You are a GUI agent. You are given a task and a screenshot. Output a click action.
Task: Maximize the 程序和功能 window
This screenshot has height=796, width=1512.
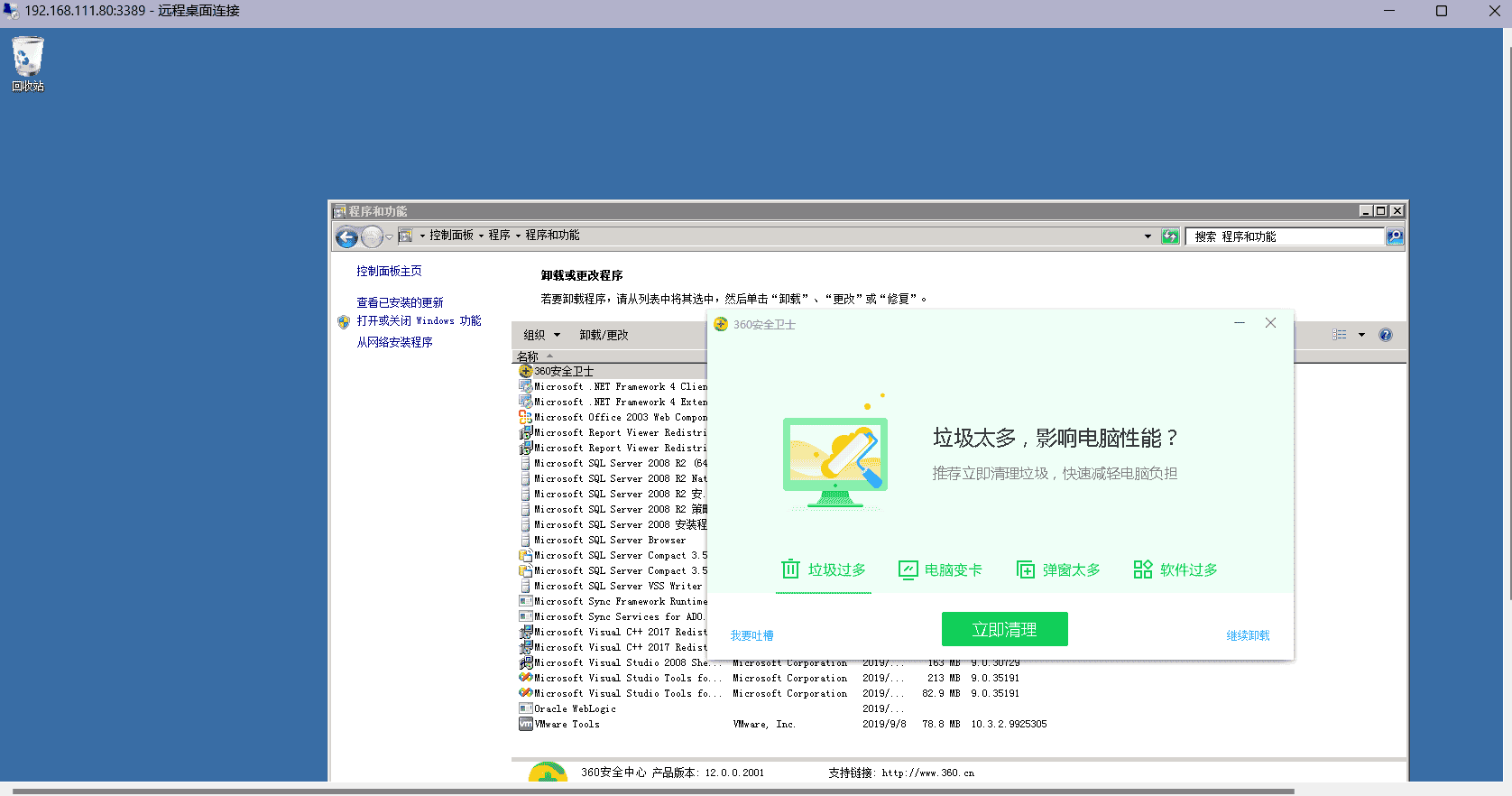[x=1380, y=211]
